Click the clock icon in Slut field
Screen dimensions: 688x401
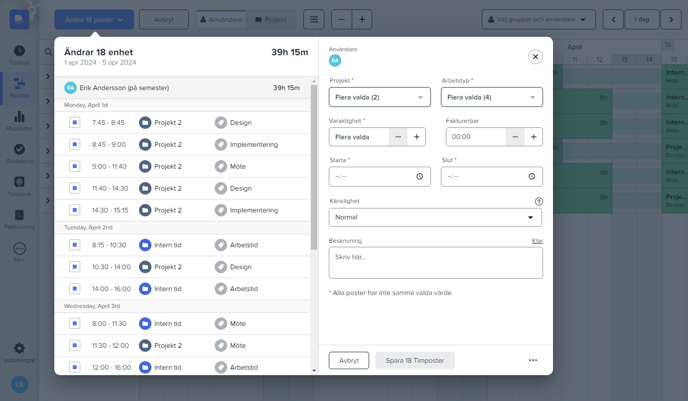coord(531,176)
